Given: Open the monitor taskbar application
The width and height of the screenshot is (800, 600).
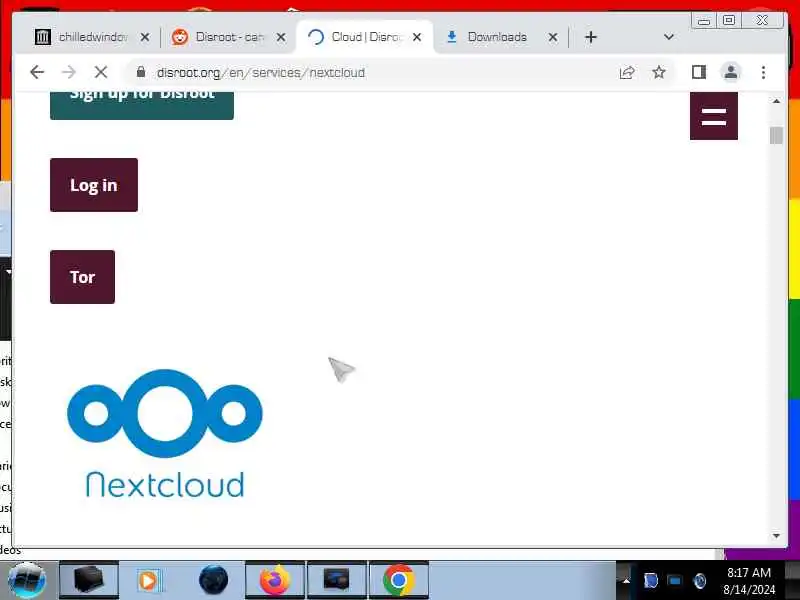Looking at the screenshot, I should click(337, 580).
